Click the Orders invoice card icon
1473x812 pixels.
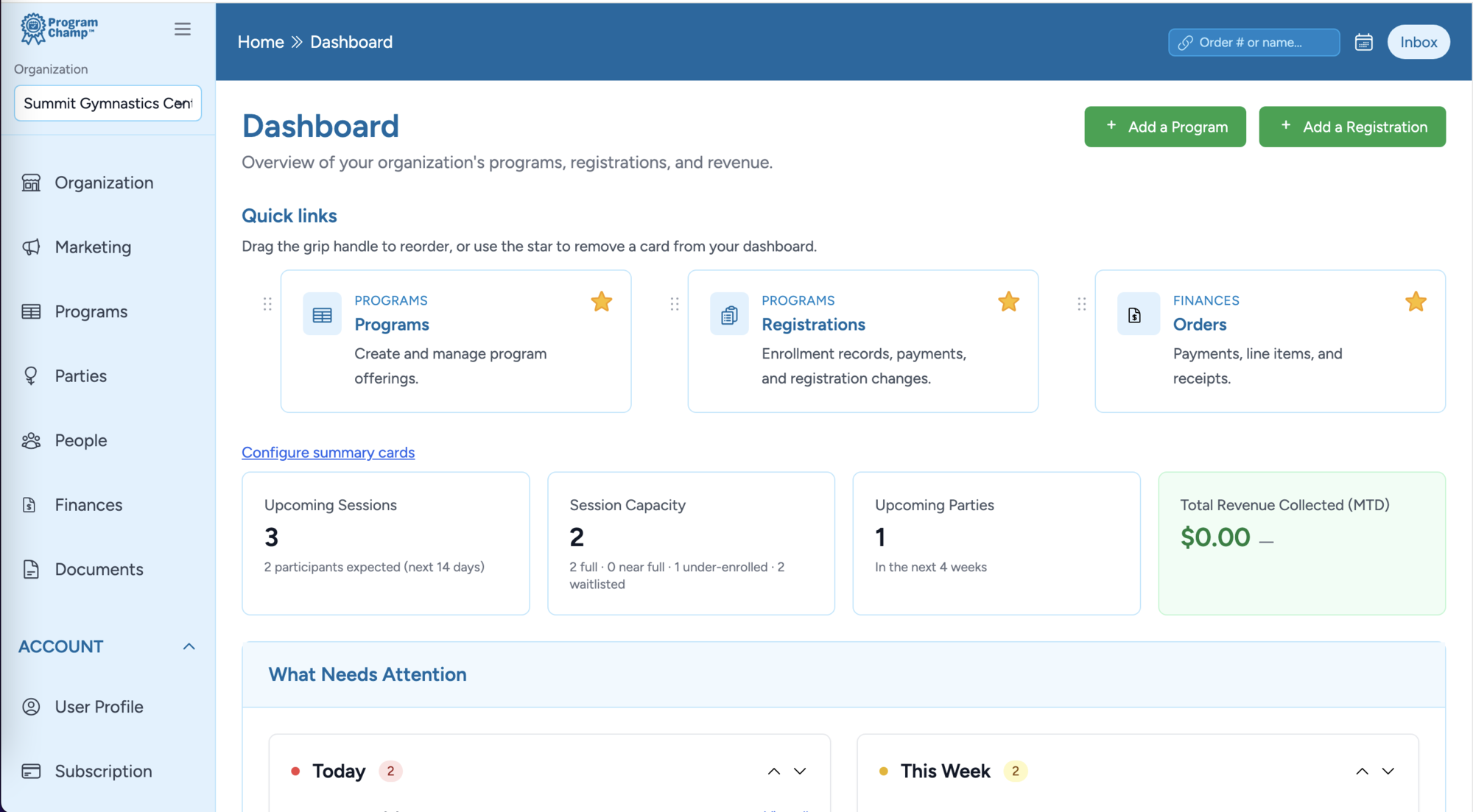1138,314
